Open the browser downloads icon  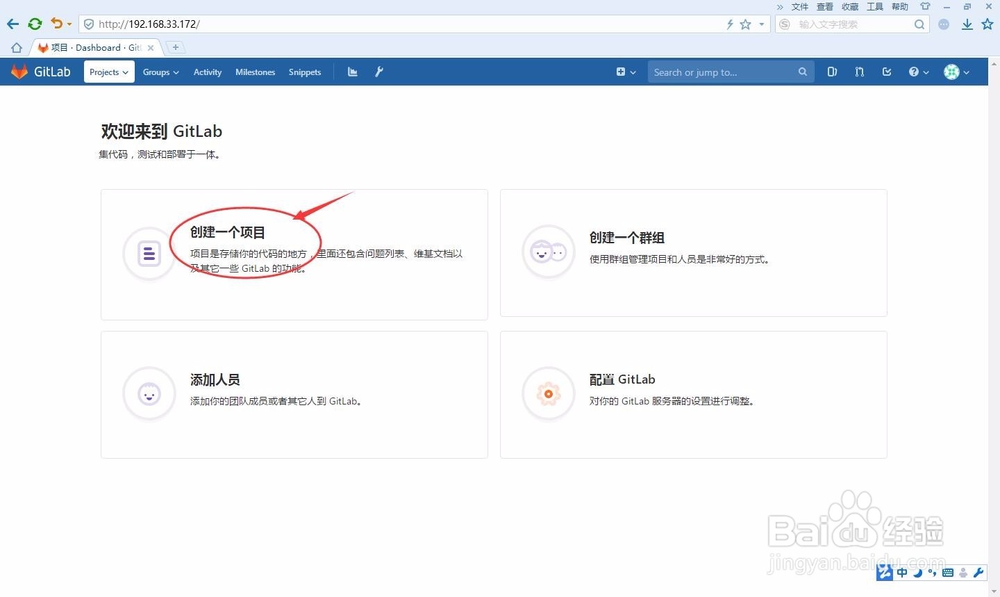click(967, 24)
